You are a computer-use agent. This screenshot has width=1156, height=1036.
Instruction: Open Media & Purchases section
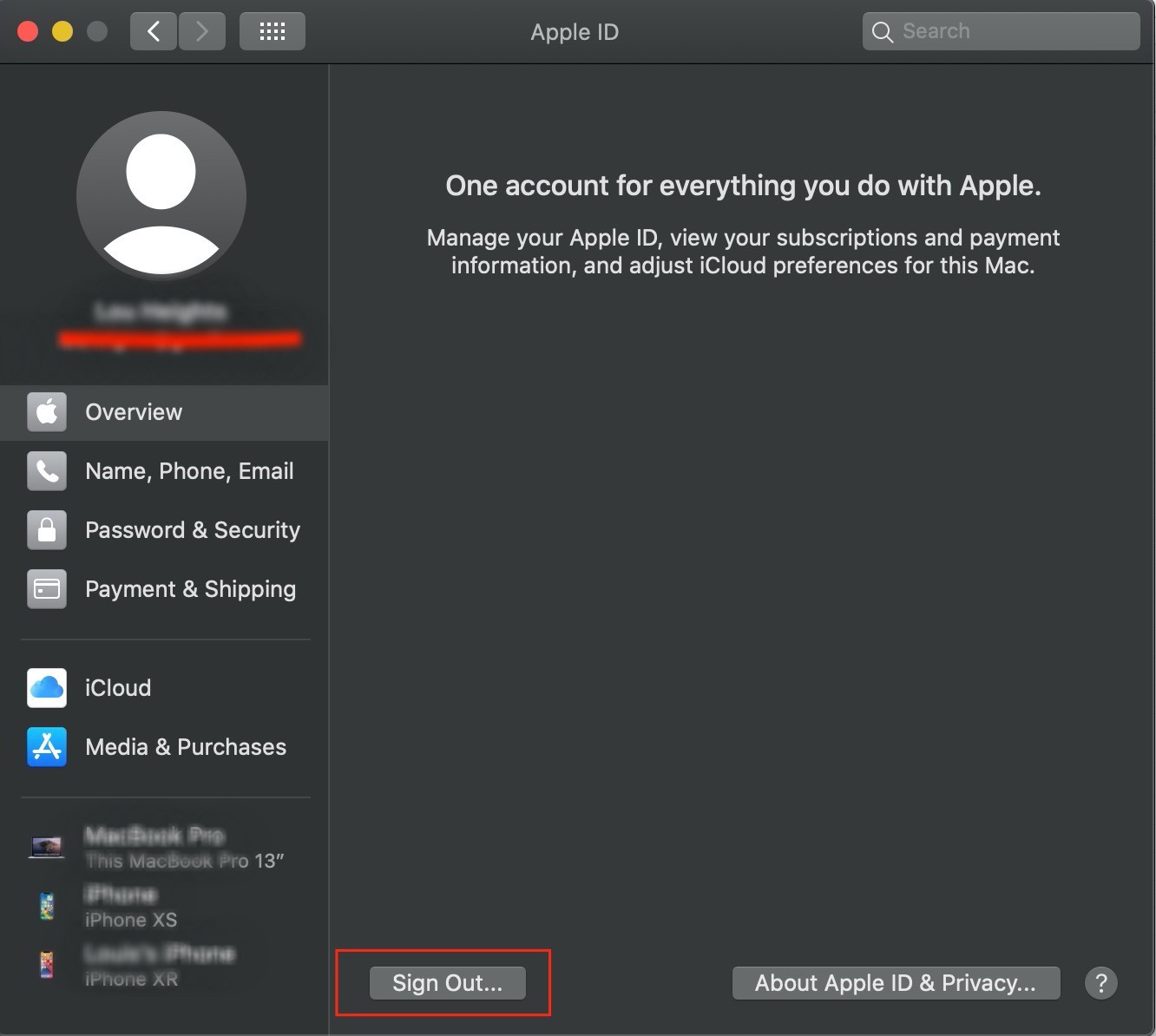[164, 747]
